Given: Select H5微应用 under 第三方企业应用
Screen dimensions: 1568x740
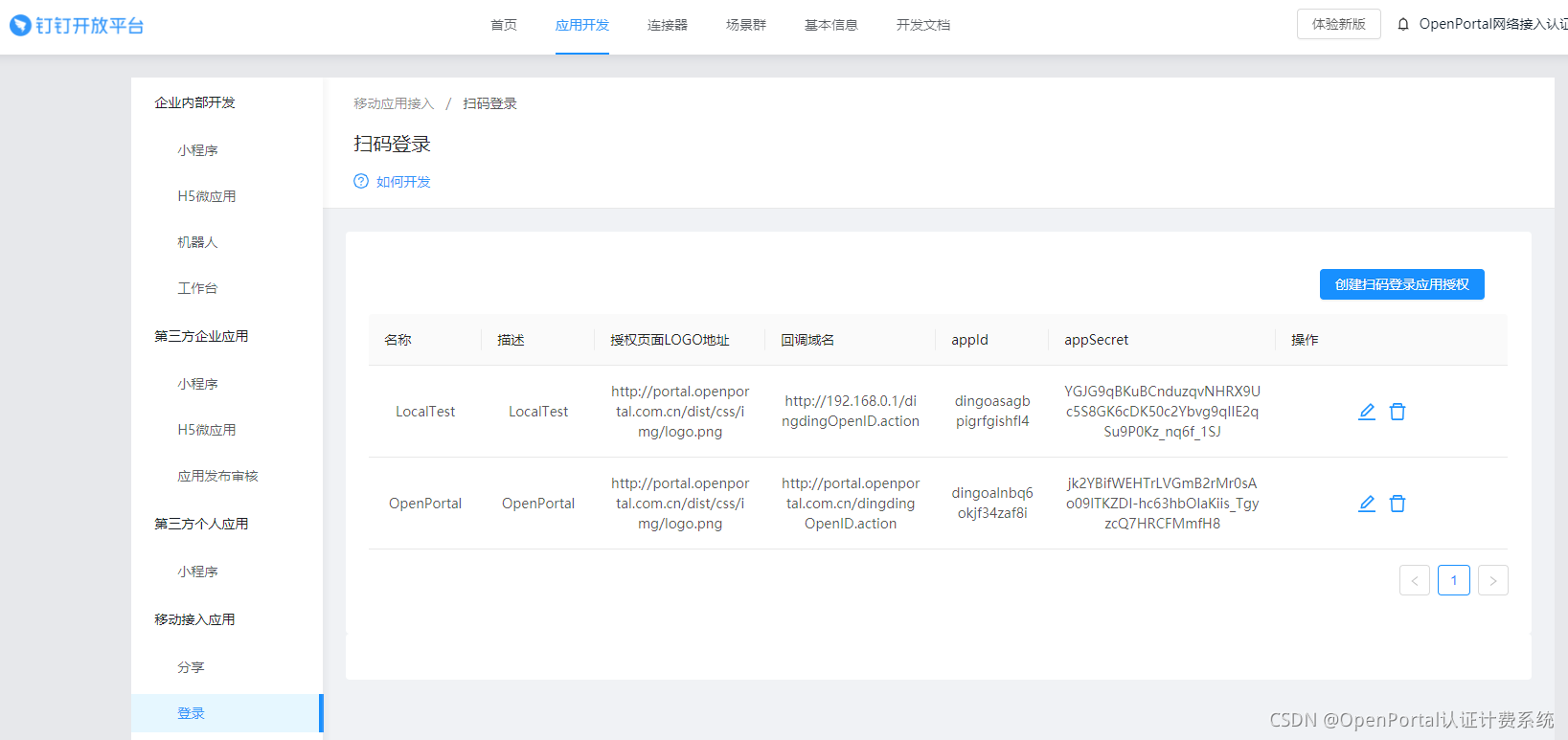Looking at the screenshot, I should tap(207, 430).
